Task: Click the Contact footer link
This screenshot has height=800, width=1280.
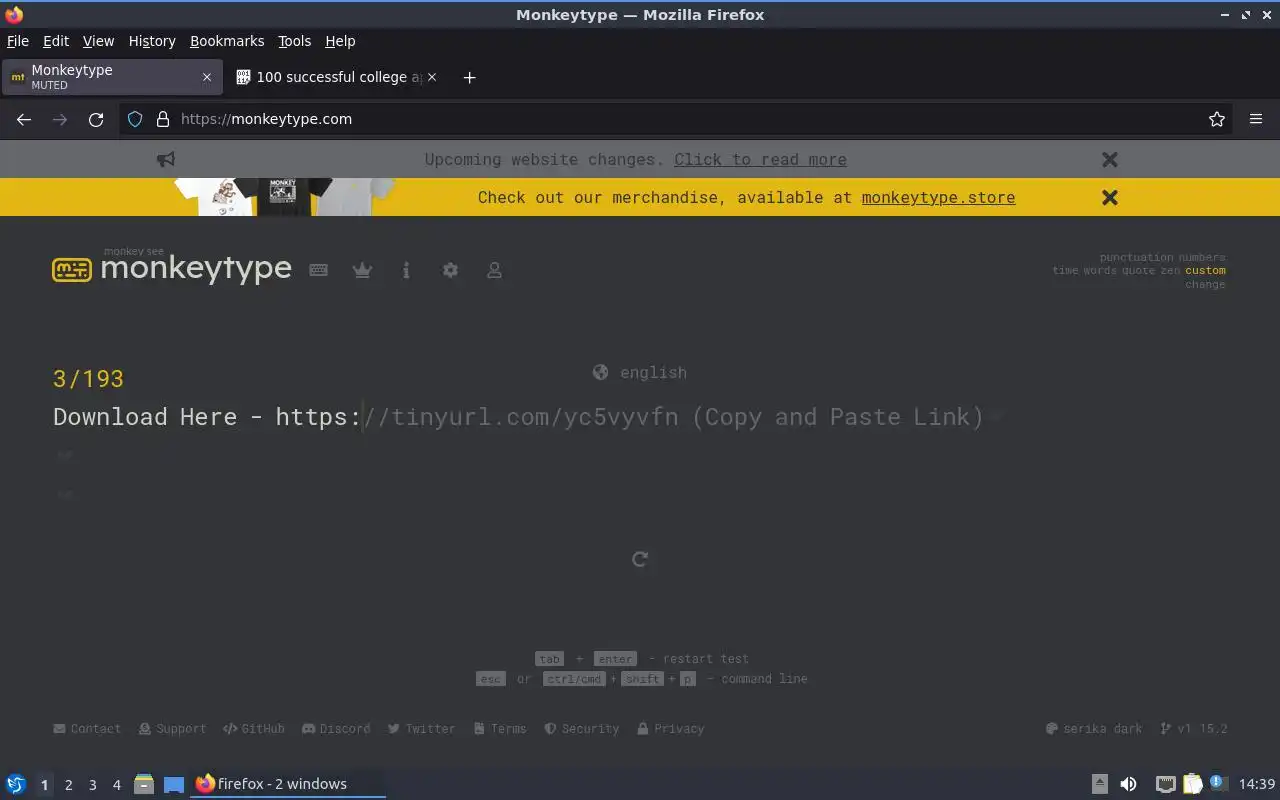Action: click(x=87, y=729)
